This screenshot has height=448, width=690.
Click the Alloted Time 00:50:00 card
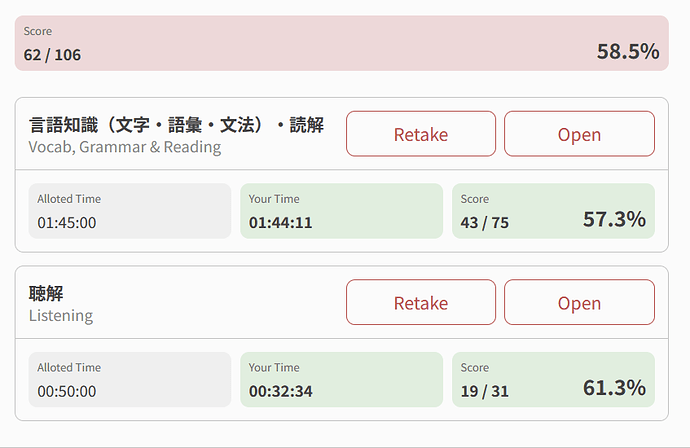(x=130, y=380)
